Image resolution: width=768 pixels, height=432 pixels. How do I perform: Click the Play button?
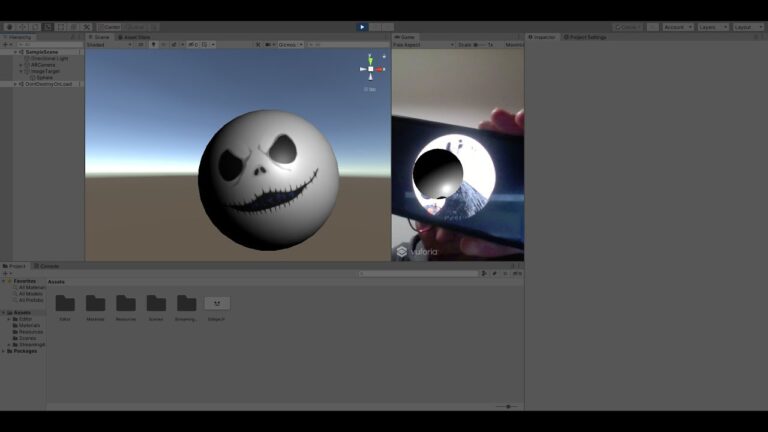tap(362, 27)
